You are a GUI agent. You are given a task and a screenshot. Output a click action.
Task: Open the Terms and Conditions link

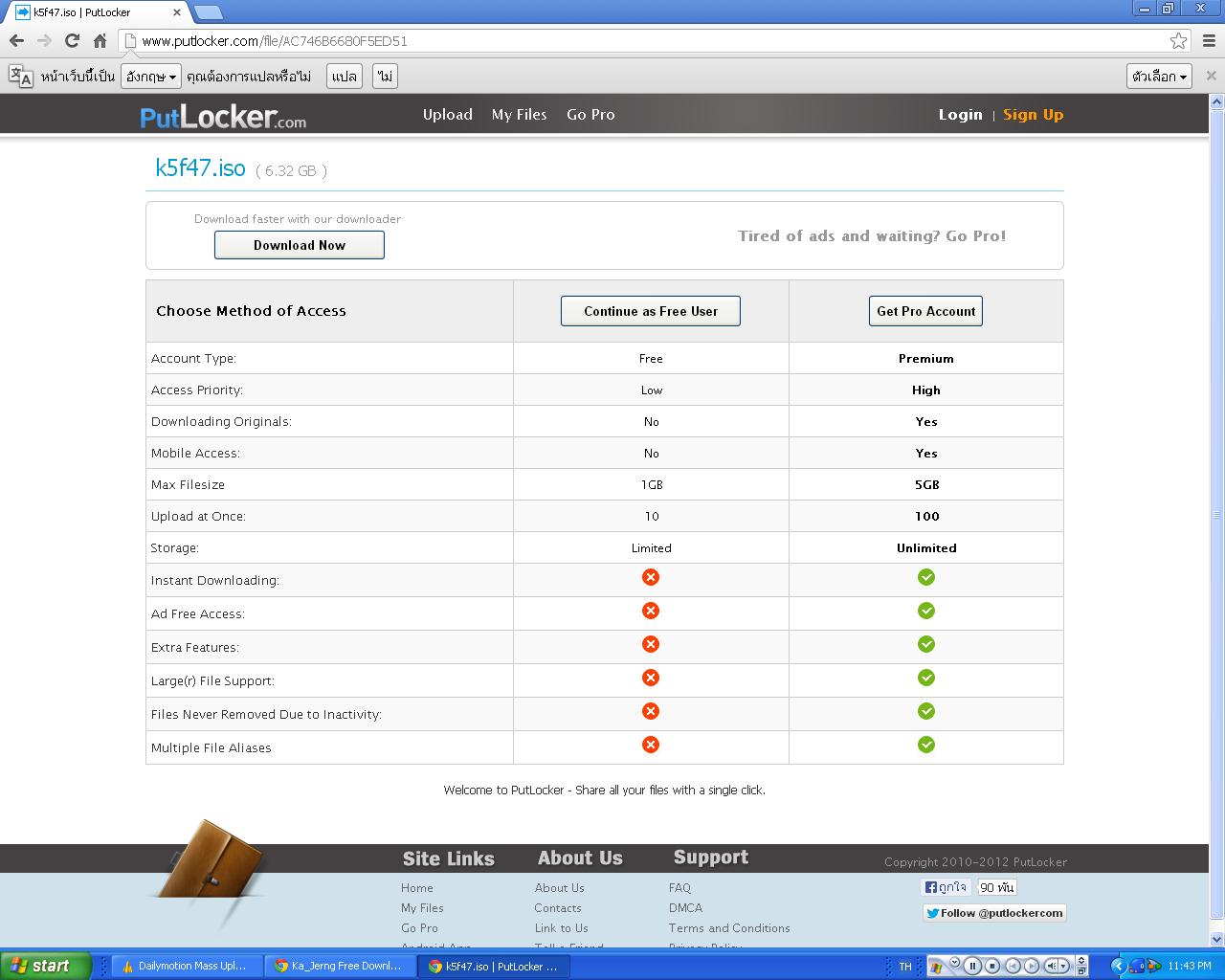(729, 928)
